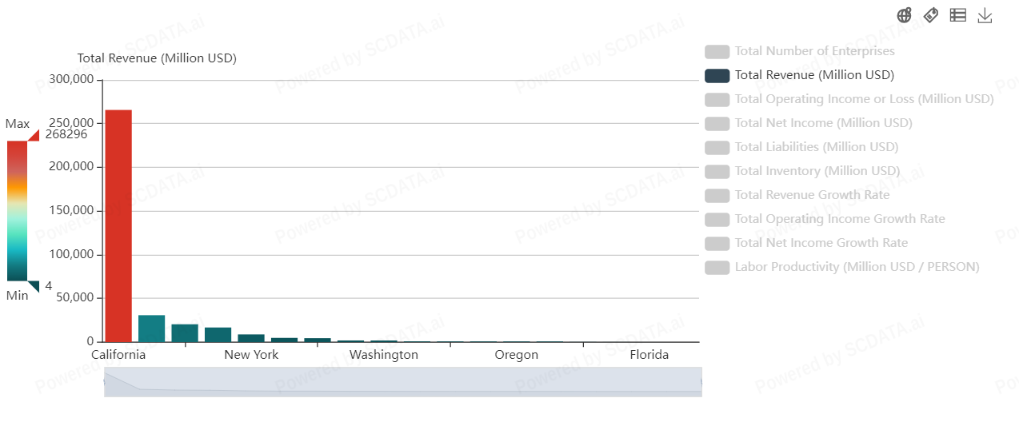Open the data table view icon
The image size is (1019, 422).
(x=958, y=15)
